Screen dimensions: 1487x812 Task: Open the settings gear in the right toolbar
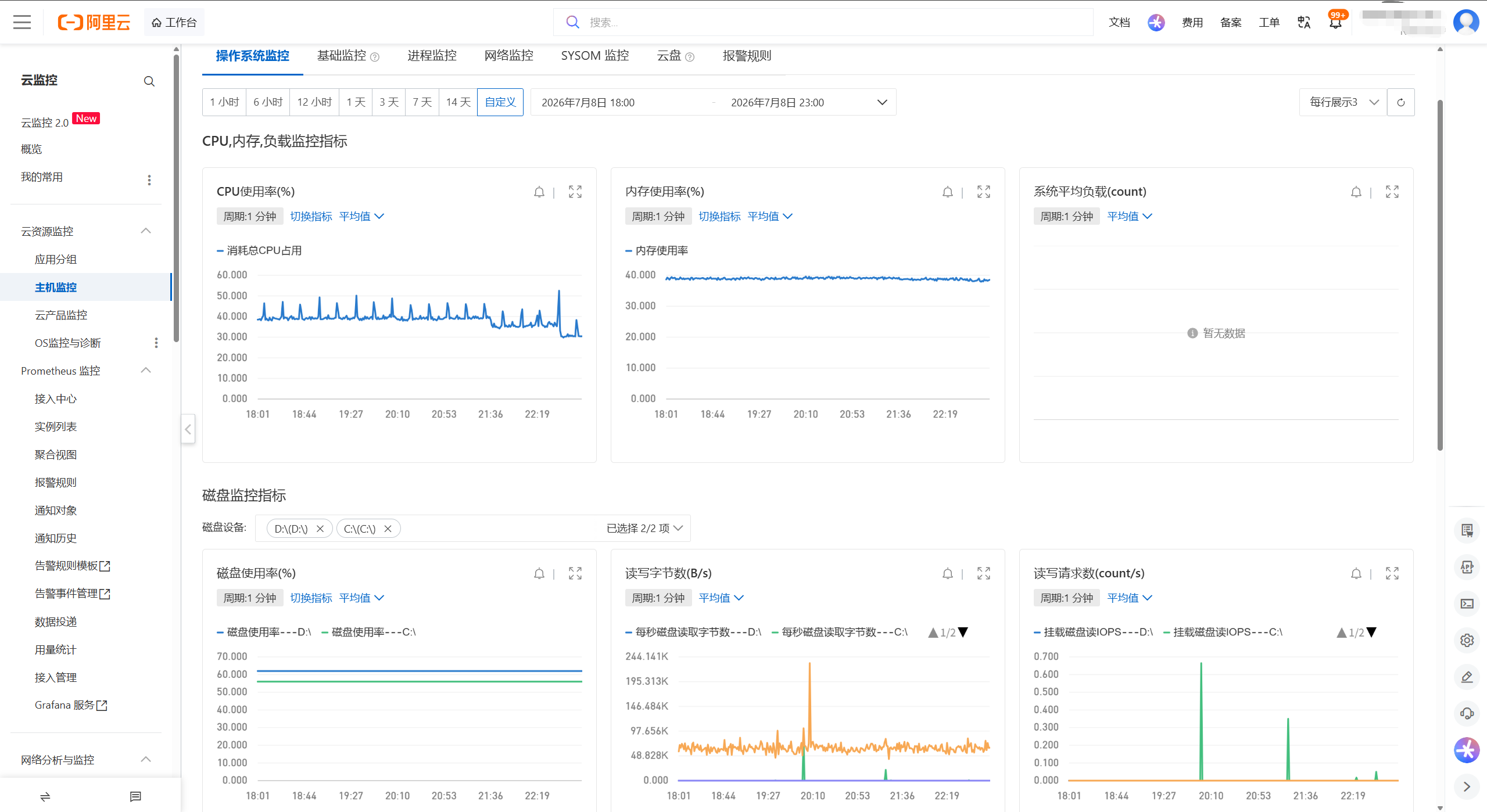(1467, 640)
